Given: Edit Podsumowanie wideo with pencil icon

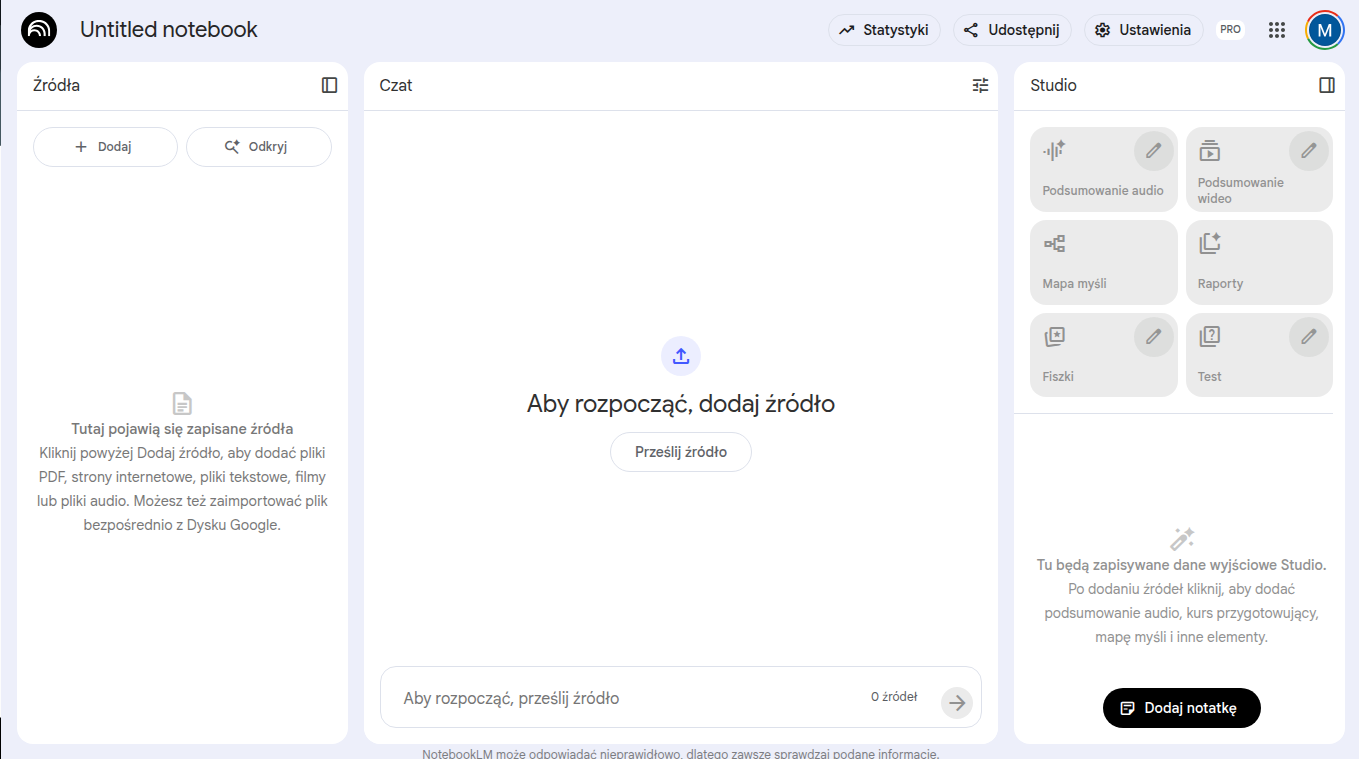Looking at the screenshot, I should coord(1309,151).
